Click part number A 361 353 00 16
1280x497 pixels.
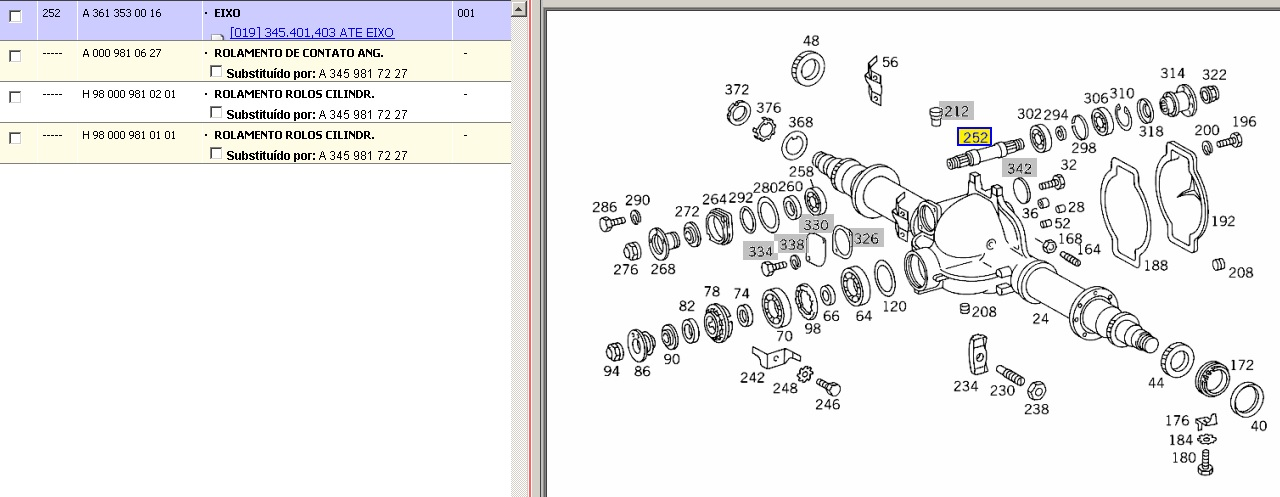point(121,14)
